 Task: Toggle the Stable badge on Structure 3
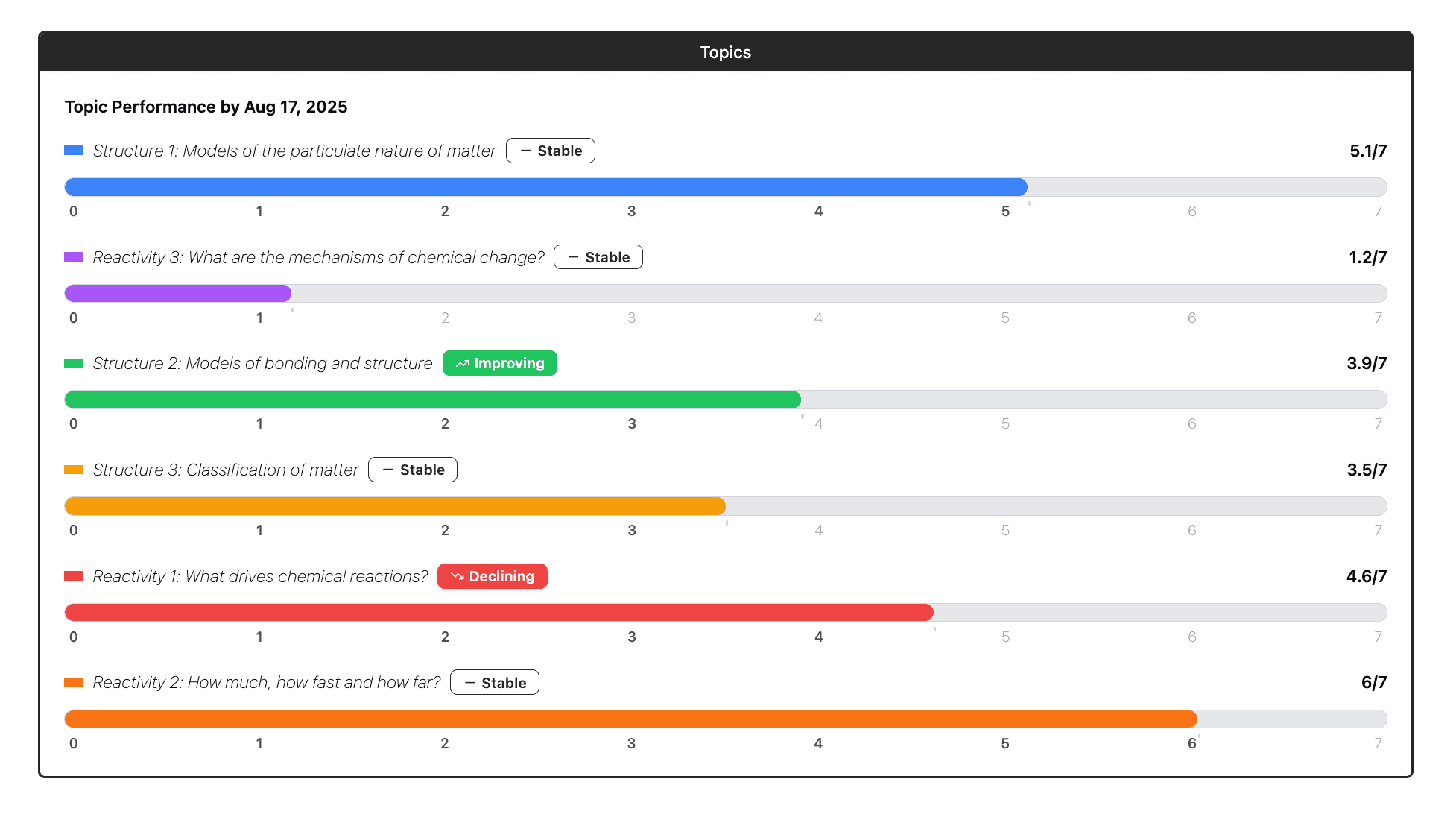coord(412,469)
